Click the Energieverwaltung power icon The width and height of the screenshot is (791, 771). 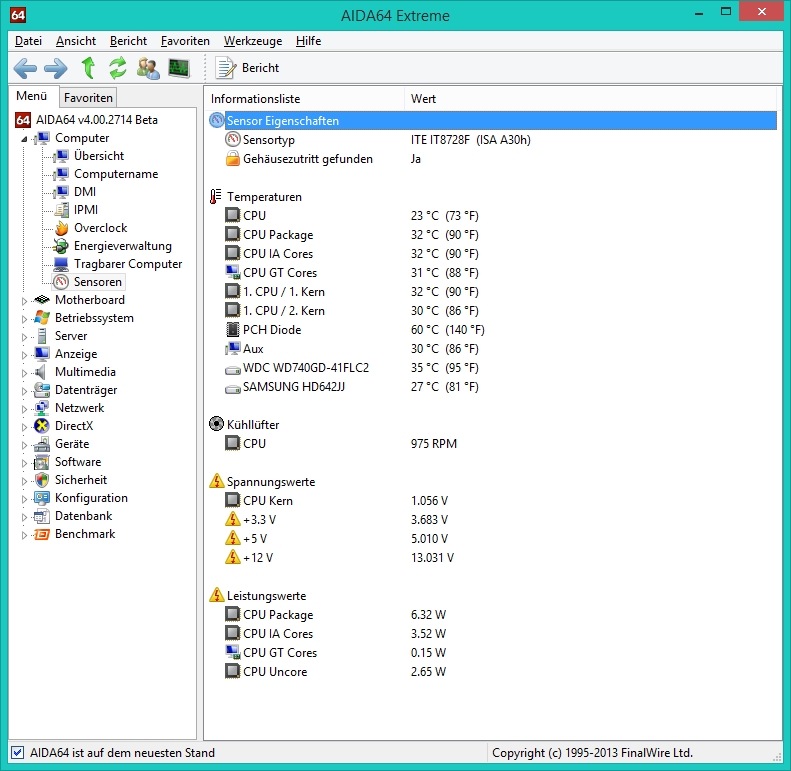point(62,246)
